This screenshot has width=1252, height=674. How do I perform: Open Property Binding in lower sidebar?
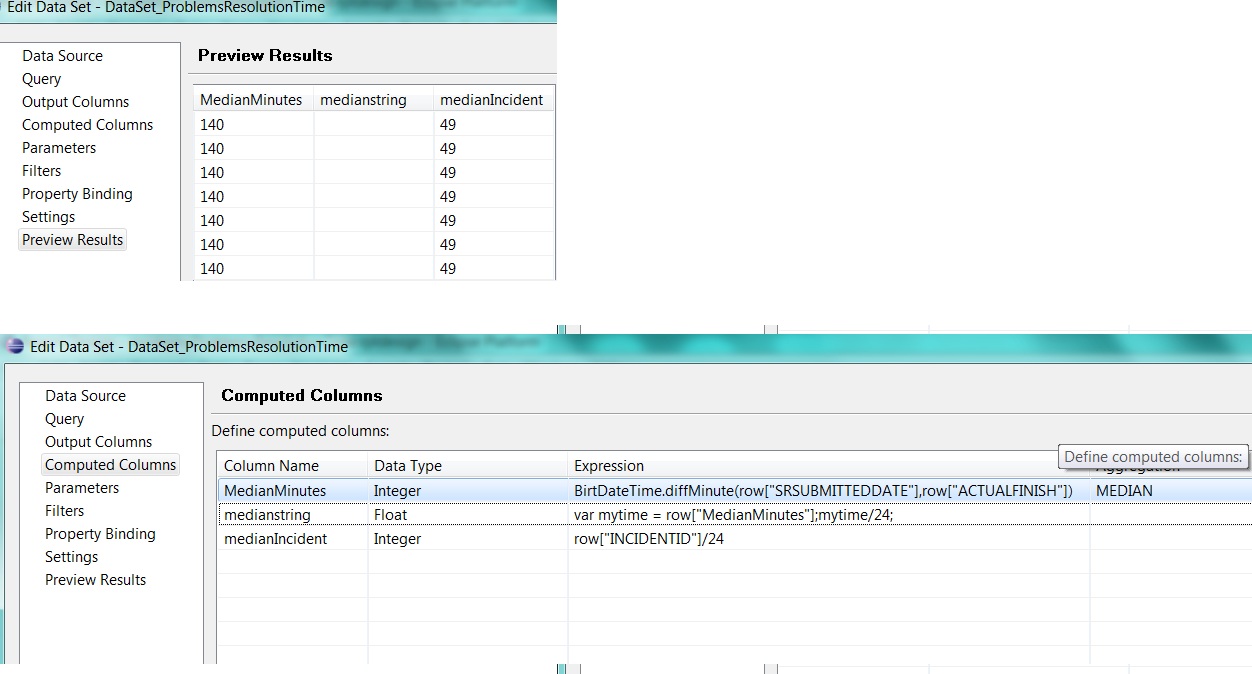coord(100,534)
